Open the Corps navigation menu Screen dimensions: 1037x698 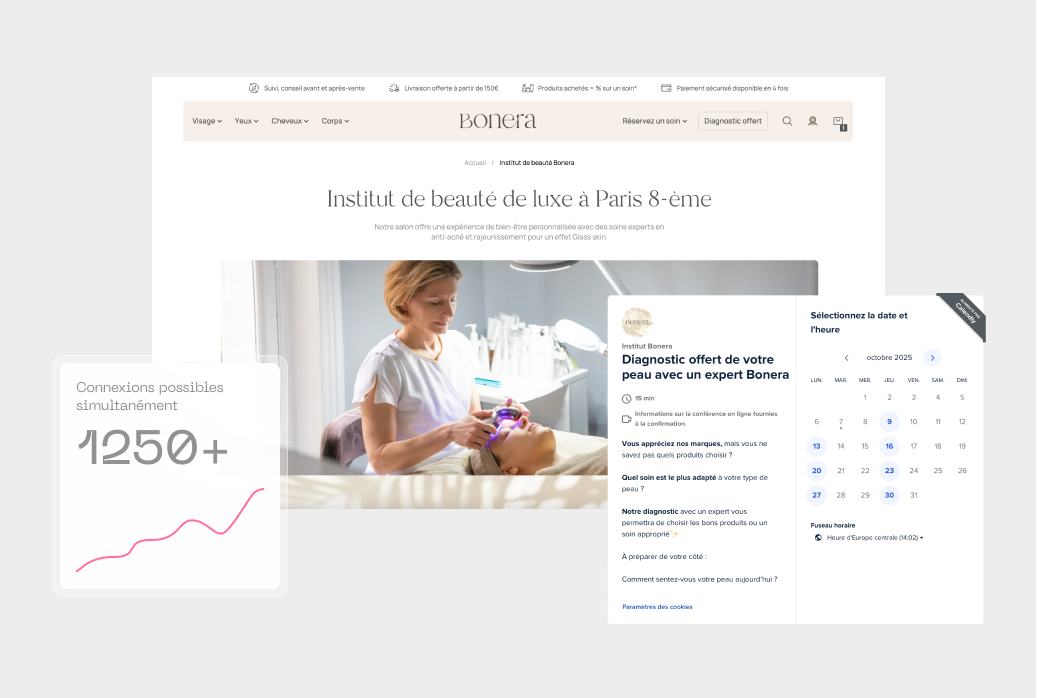click(x=335, y=121)
